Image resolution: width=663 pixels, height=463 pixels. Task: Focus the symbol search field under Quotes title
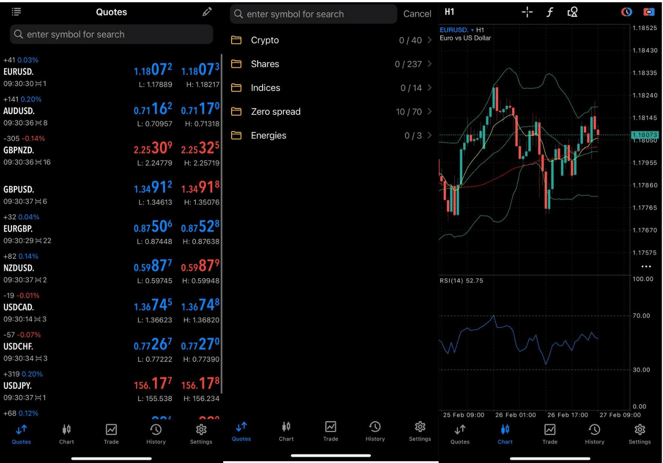pyautogui.click(x=111, y=34)
